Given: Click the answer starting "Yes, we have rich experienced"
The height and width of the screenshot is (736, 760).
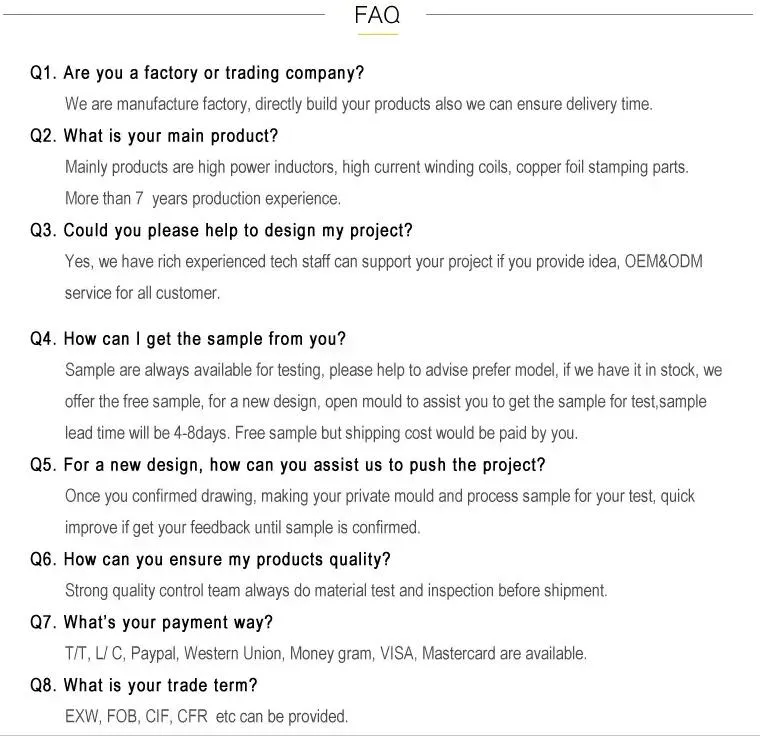Looking at the screenshot, I should coord(383,262).
